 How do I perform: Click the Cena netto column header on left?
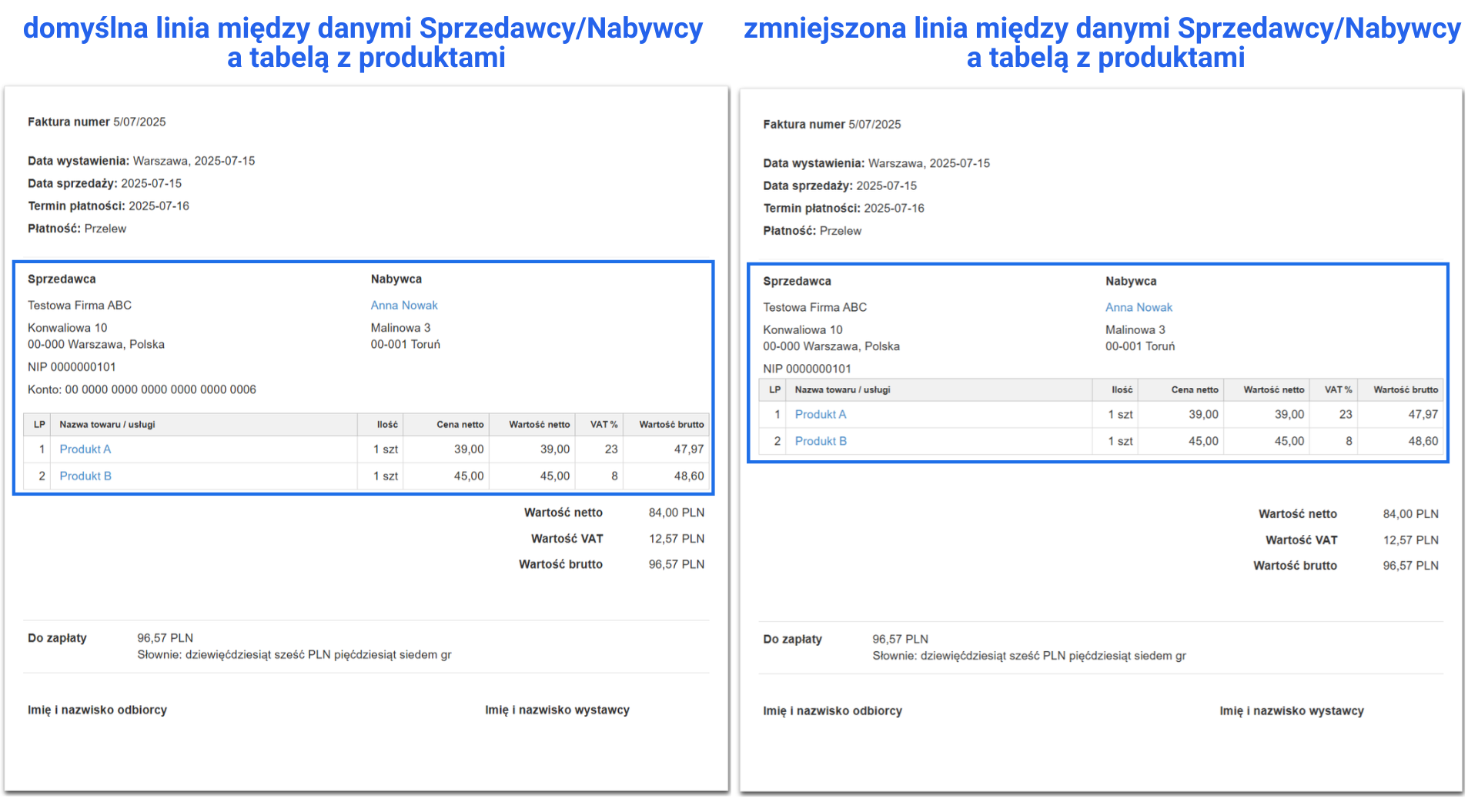click(x=463, y=424)
